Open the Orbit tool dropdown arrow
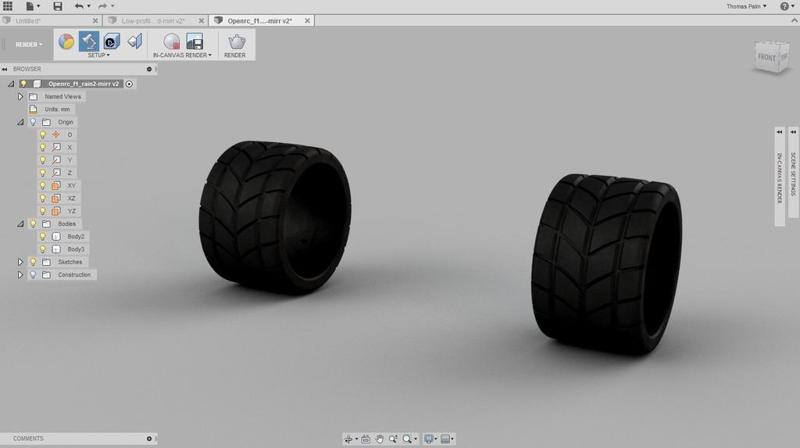This screenshot has height=448, width=800. click(x=356, y=439)
